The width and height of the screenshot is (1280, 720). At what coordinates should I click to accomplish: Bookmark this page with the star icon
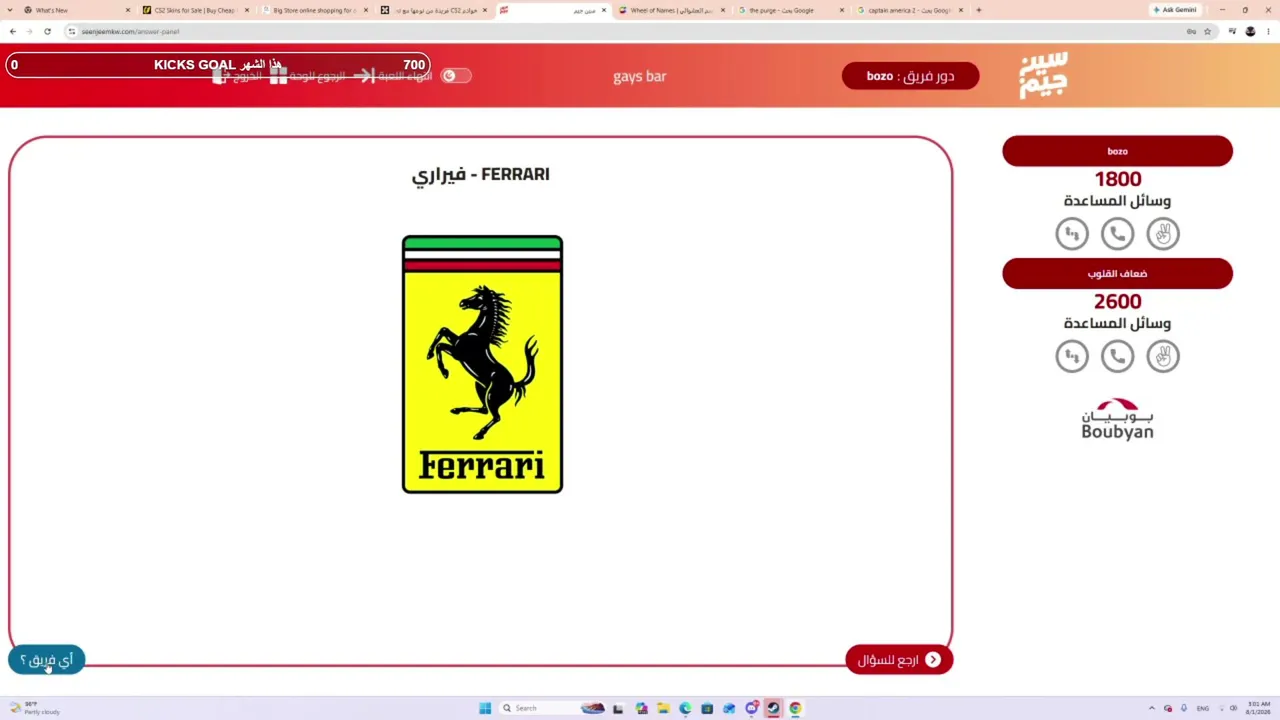click(x=1207, y=31)
